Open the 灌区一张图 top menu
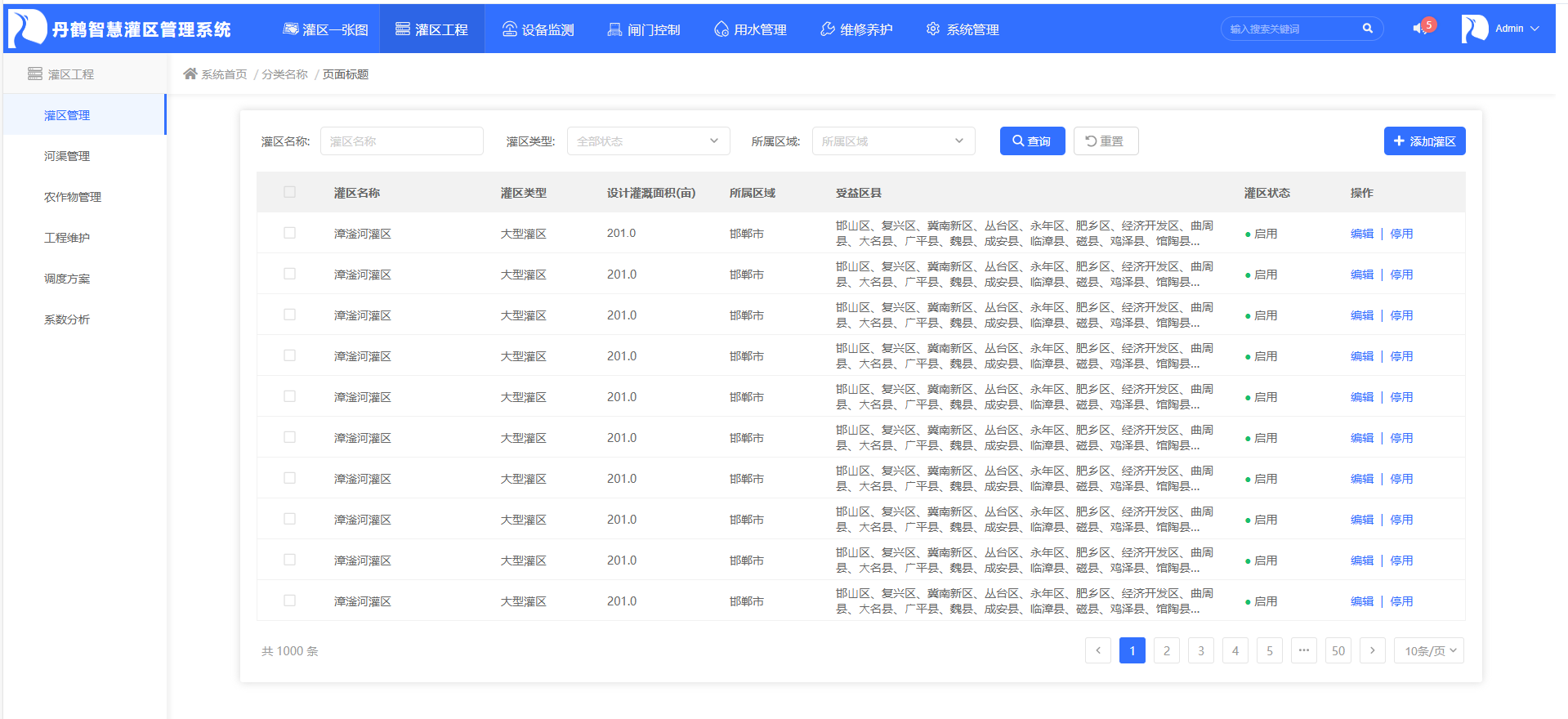The image size is (1568, 719). click(x=325, y=29)
